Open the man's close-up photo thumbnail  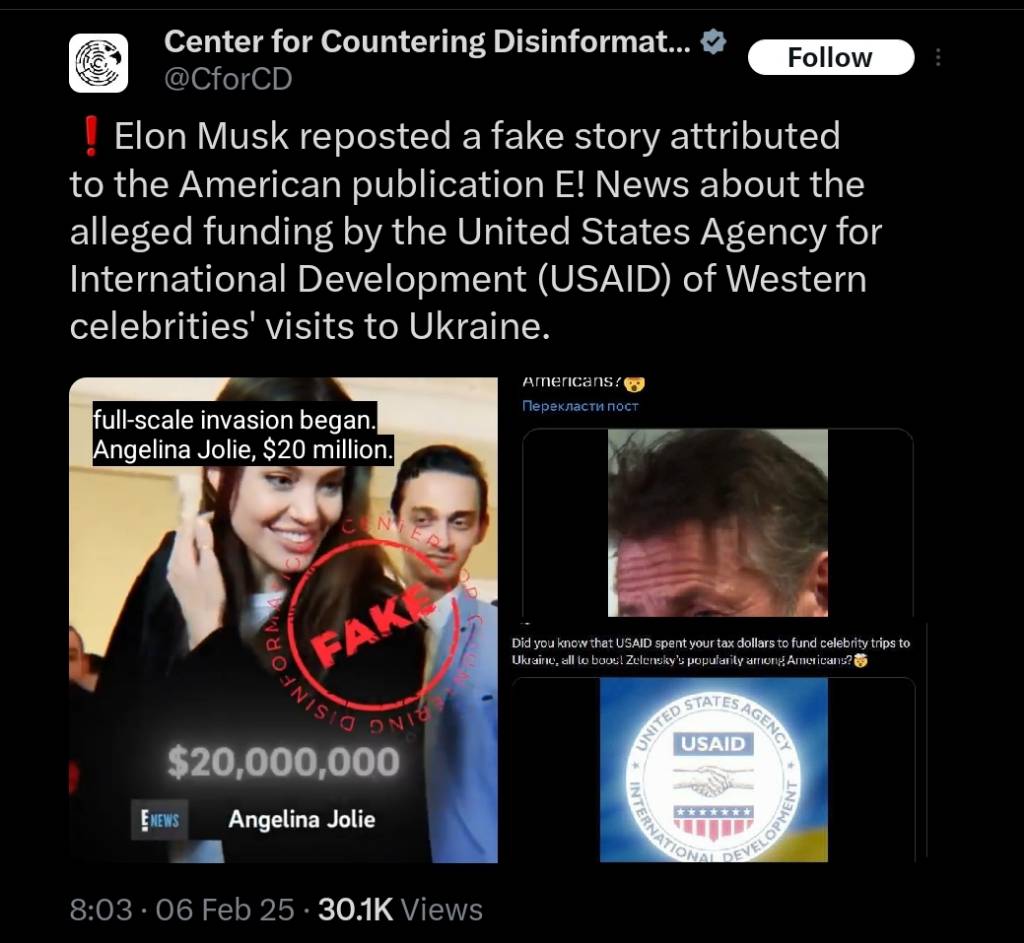[x=718, y=522]
